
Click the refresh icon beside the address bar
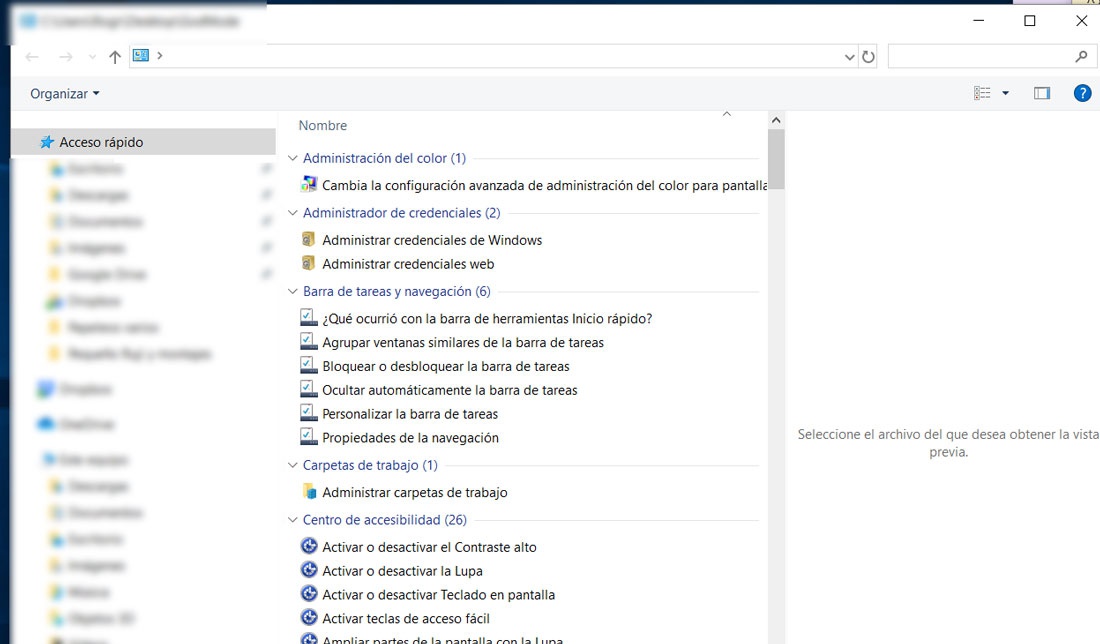click(868, 56)
